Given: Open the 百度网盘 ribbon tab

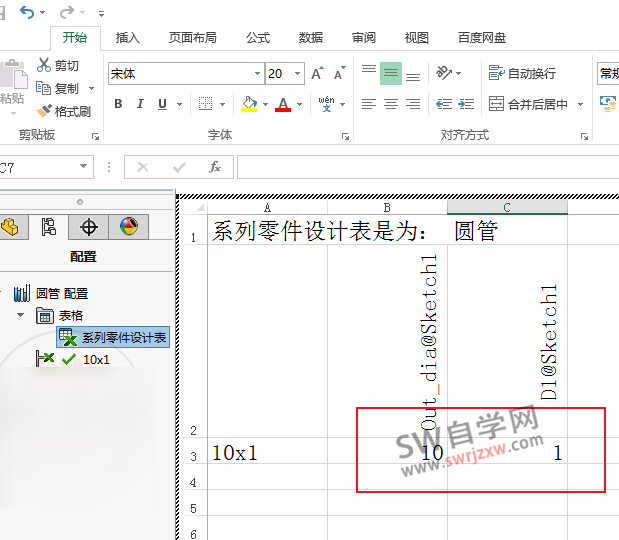Looking at the screenshot, I should (482, 38).
